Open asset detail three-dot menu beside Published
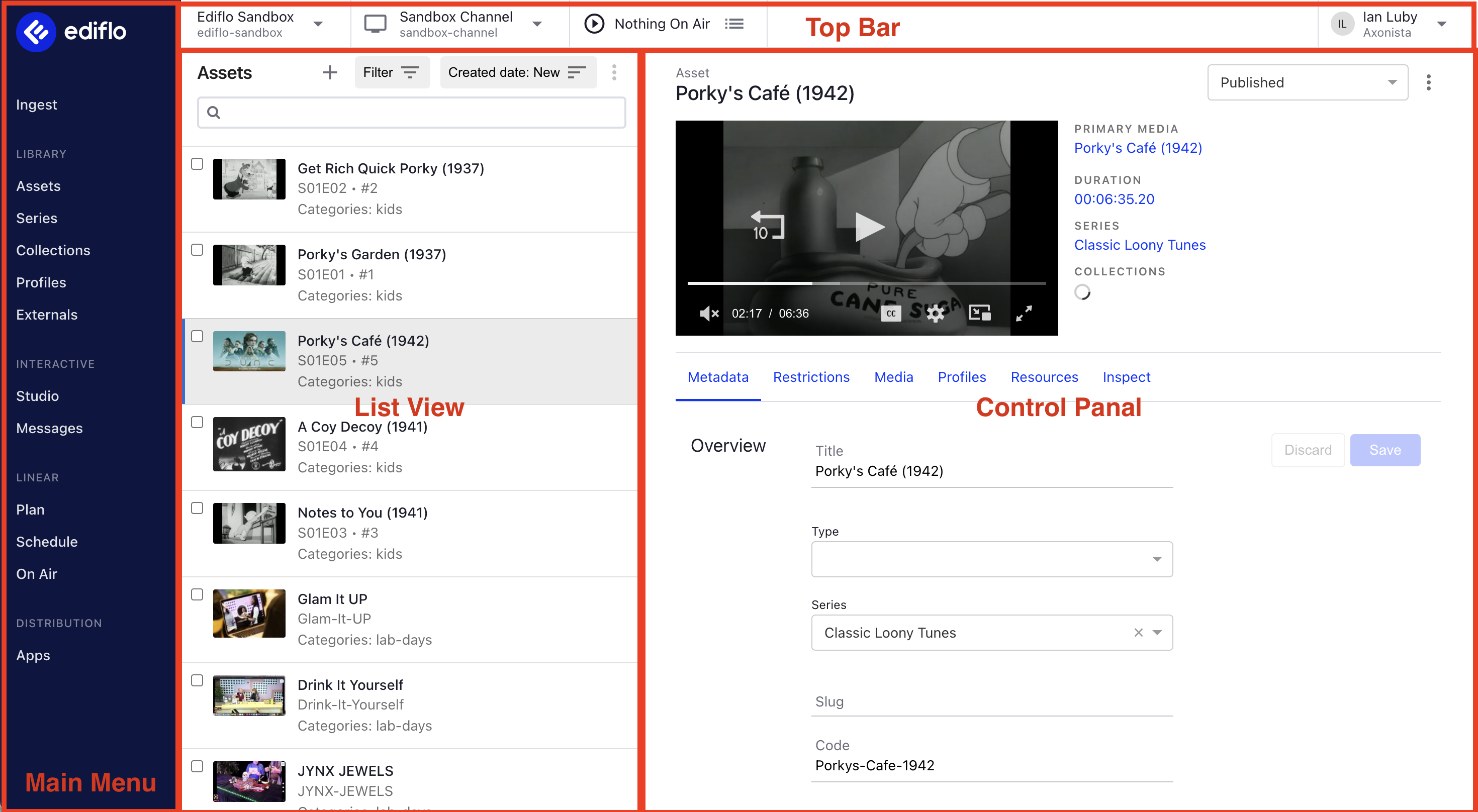The height and width of the screenshot is (812, 1478). click(x=1428, y=82)
